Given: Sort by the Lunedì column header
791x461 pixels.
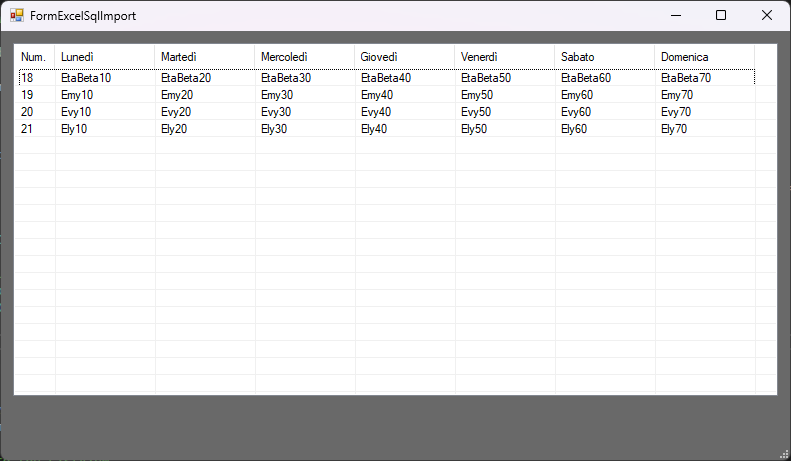Looking at the screenshot, I should click(104, 57).
